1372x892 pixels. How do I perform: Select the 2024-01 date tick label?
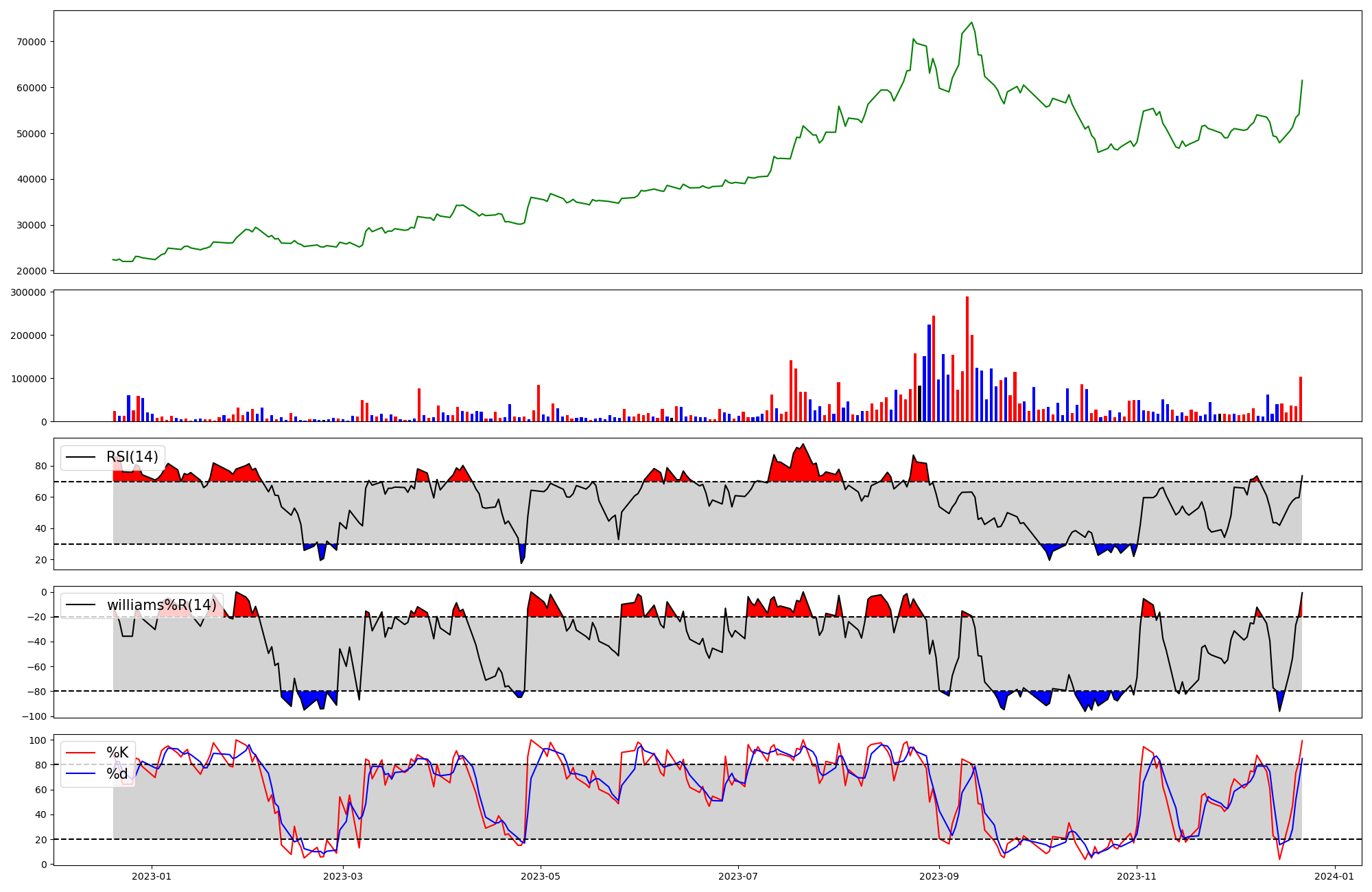pyautogui.click(x=1334, y=876)
